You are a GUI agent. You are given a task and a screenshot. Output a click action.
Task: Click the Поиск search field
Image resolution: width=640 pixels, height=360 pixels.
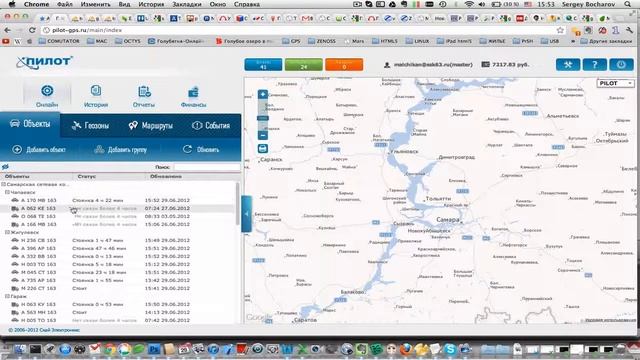(207, 167)
